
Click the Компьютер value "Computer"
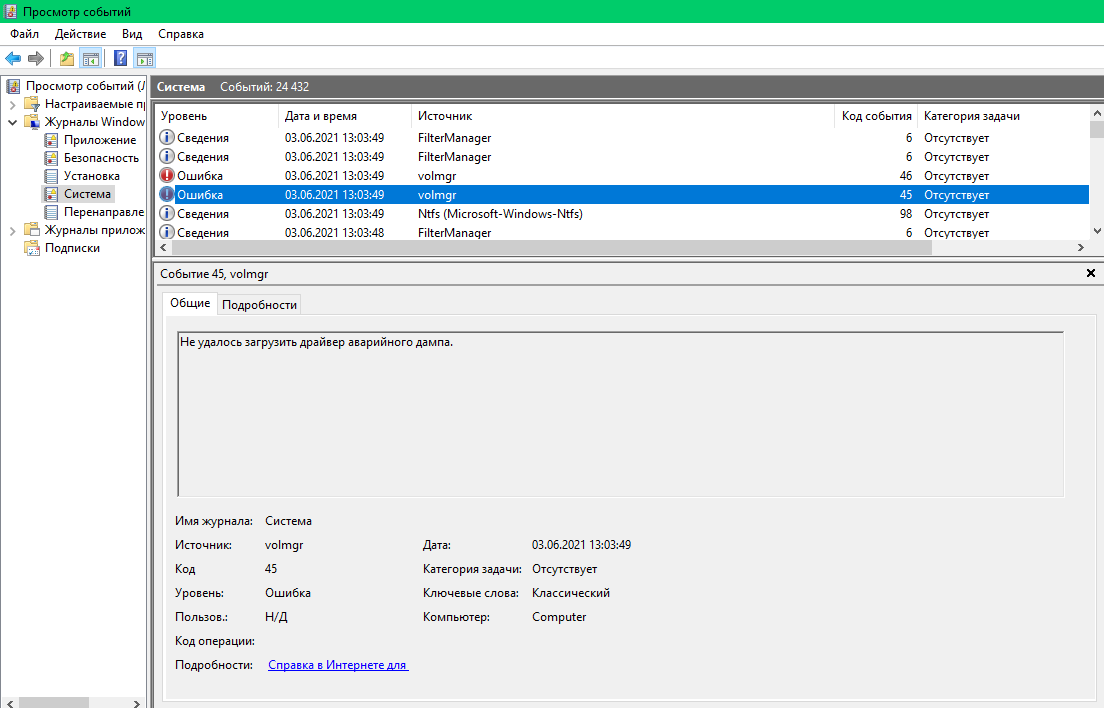pyautogui.click(x=559, y=617)
